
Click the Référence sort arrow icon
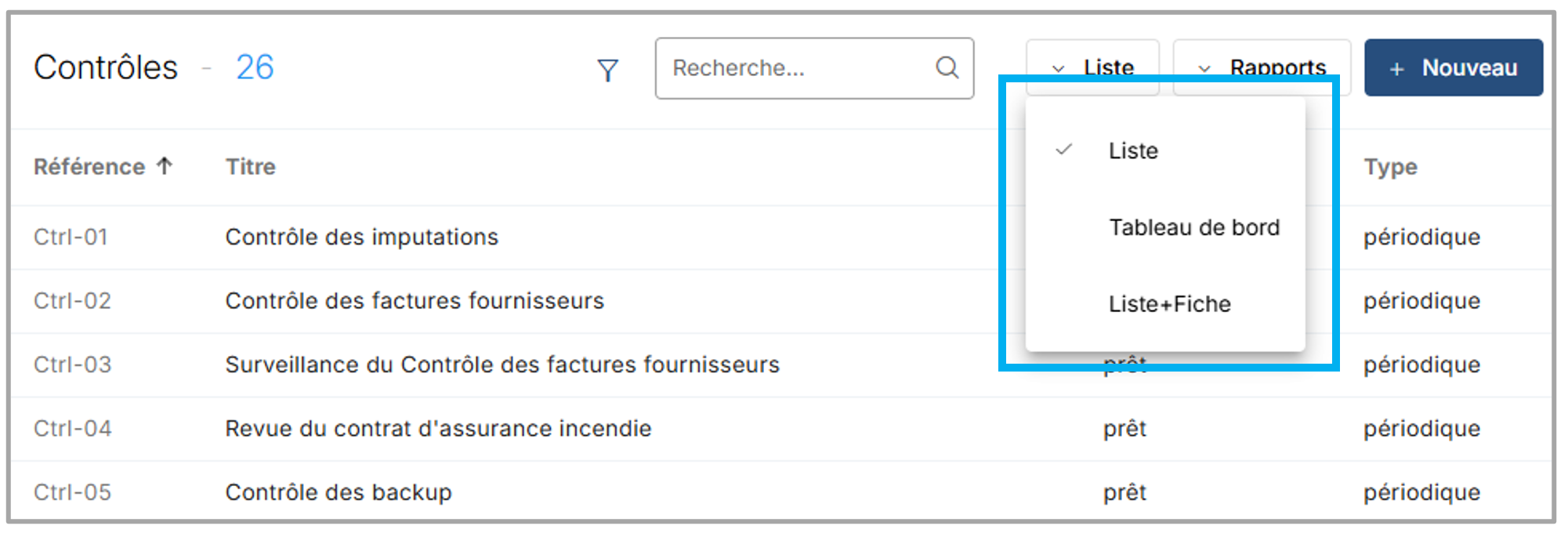click(x=165, y=166)
